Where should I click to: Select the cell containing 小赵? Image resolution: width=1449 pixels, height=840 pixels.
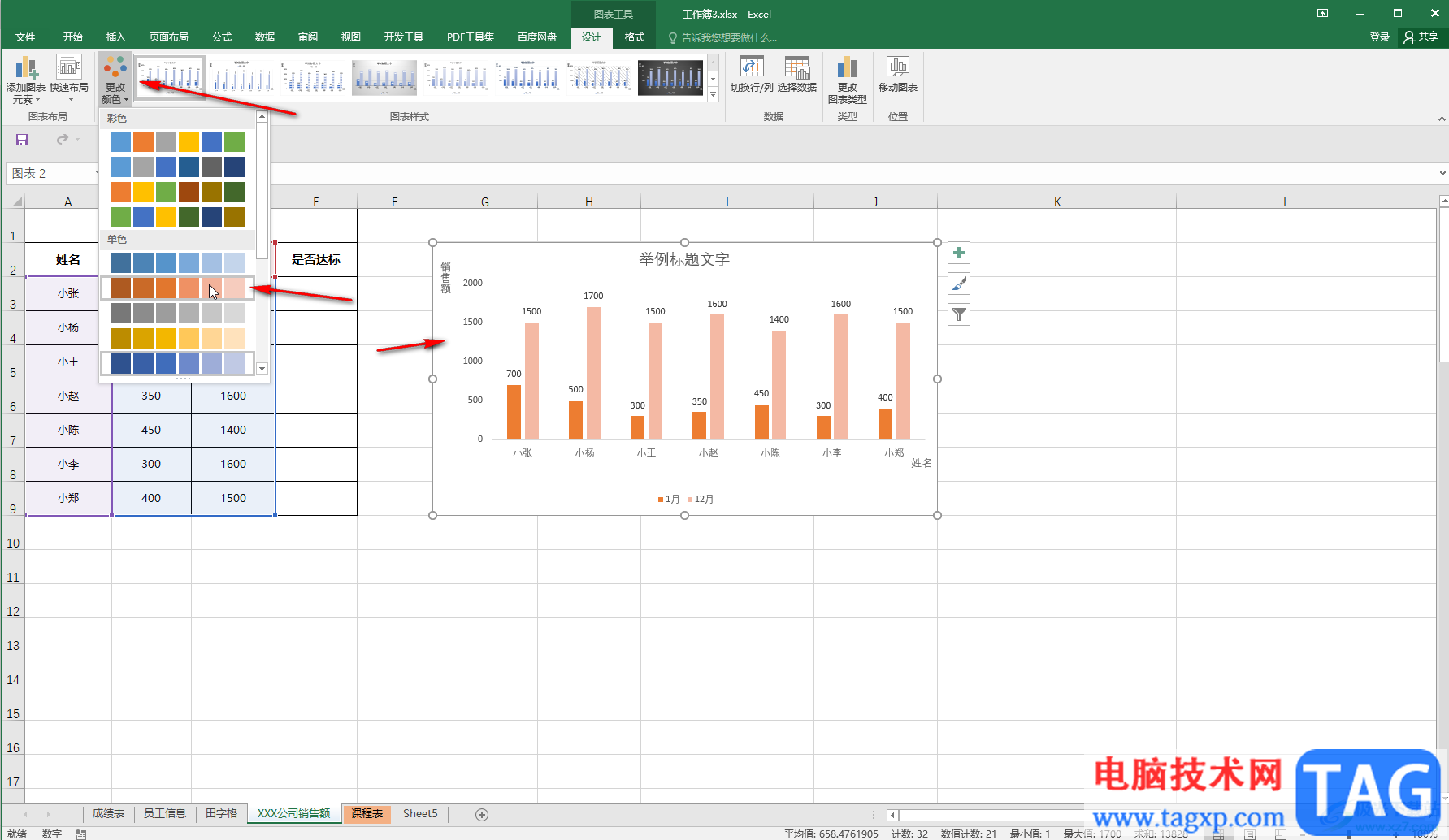[68, 396]
